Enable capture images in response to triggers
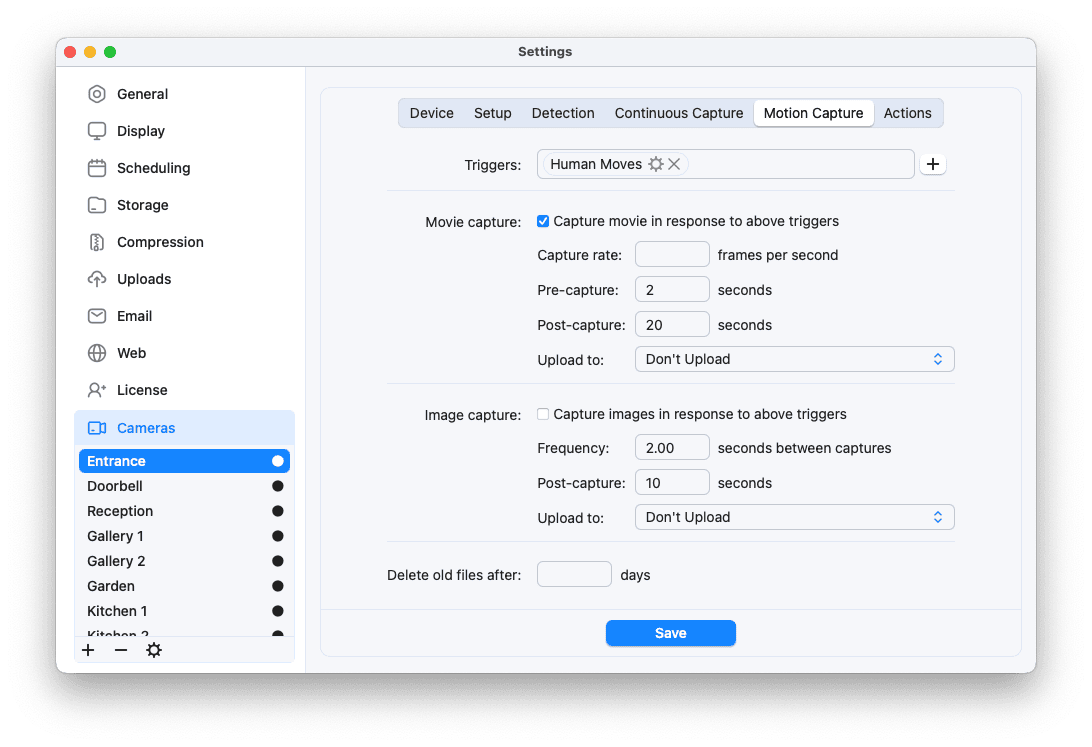 [x=543, y=413]
